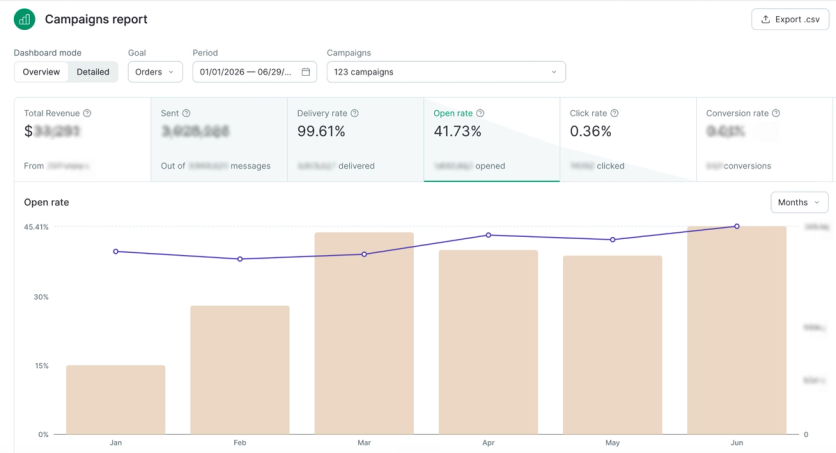This screenshot has width=836, height=453.
Task: Click the Open rate help icon
Action: click(x=480, y=113)
